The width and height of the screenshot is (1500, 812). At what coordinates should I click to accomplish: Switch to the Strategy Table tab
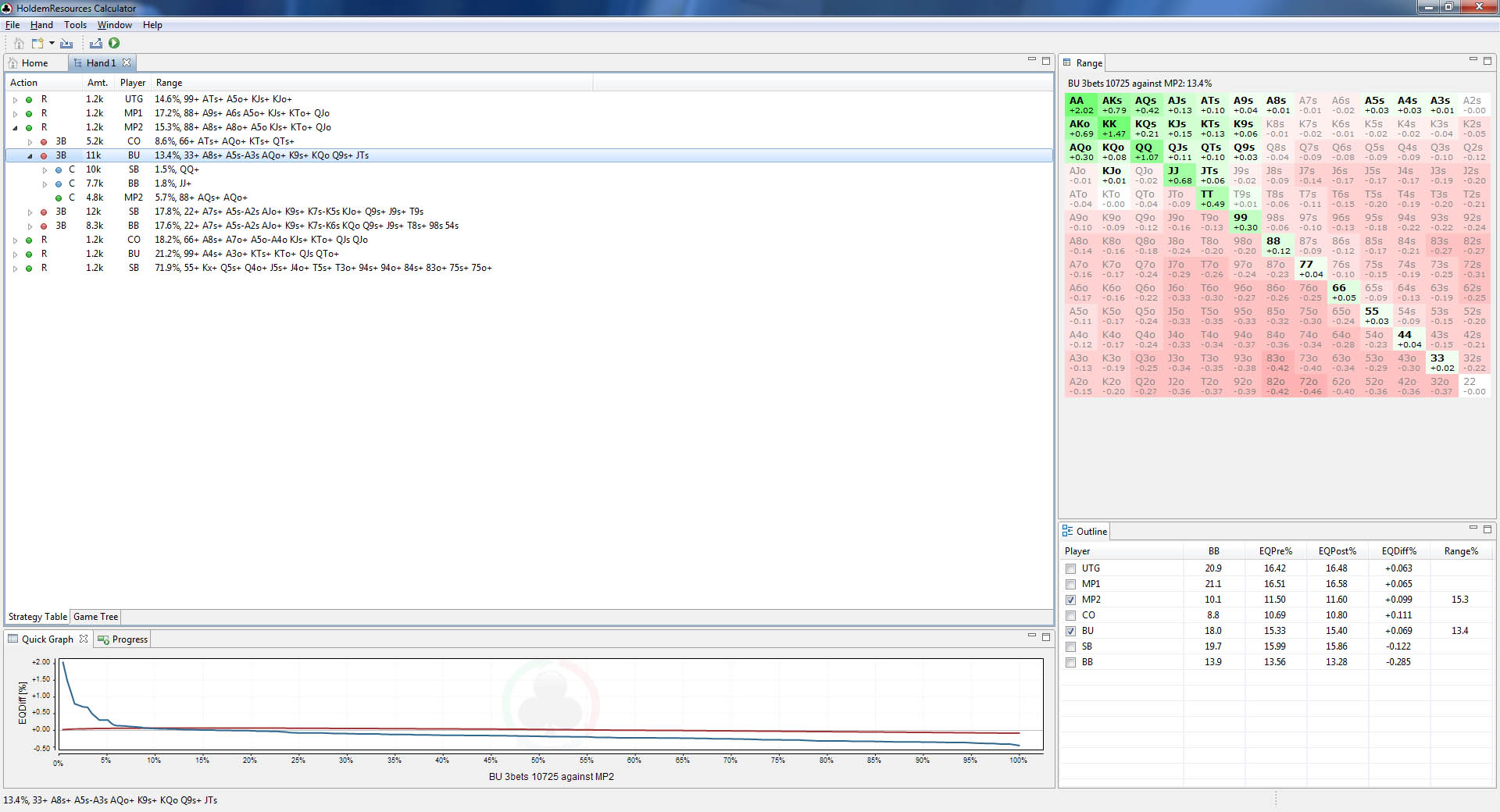click(x=37, y=617)
